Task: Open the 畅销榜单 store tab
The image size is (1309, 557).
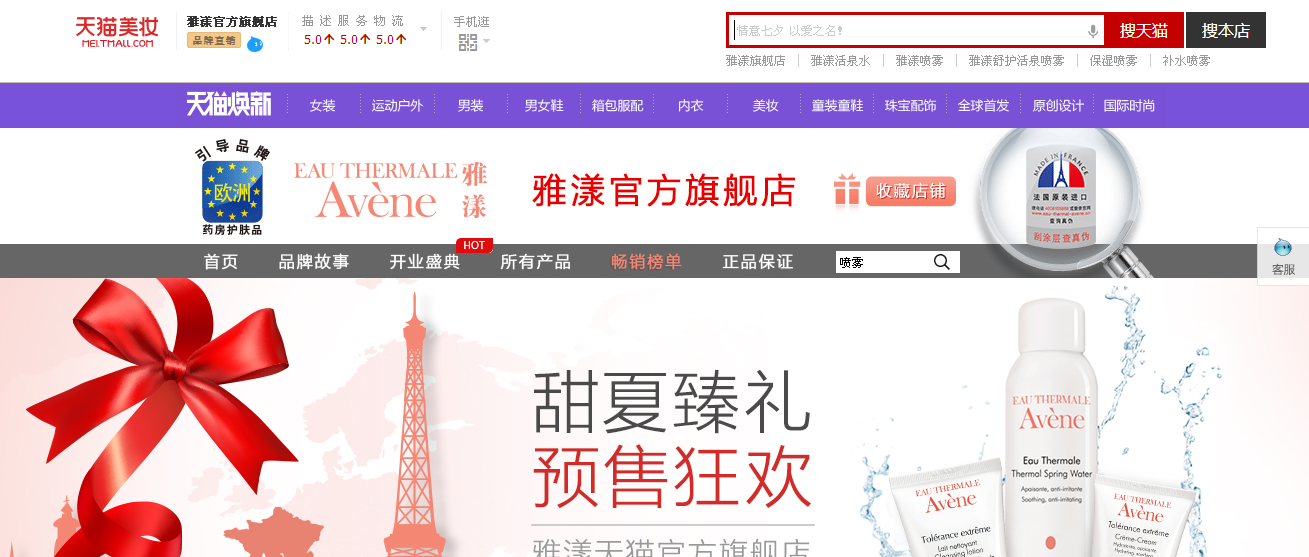Action: coord(647,262)
